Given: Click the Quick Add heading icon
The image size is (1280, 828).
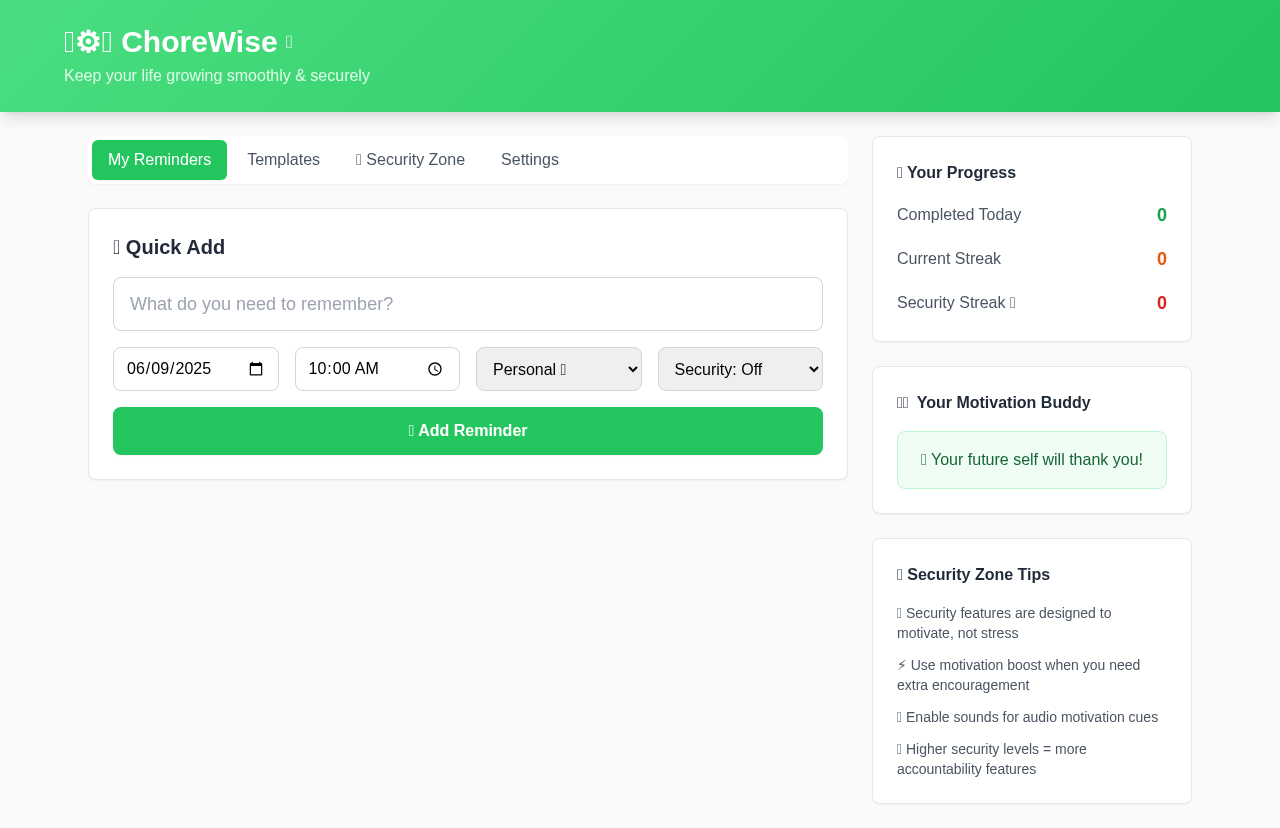Looking at the screenshot, I should (x=117, y=246).
